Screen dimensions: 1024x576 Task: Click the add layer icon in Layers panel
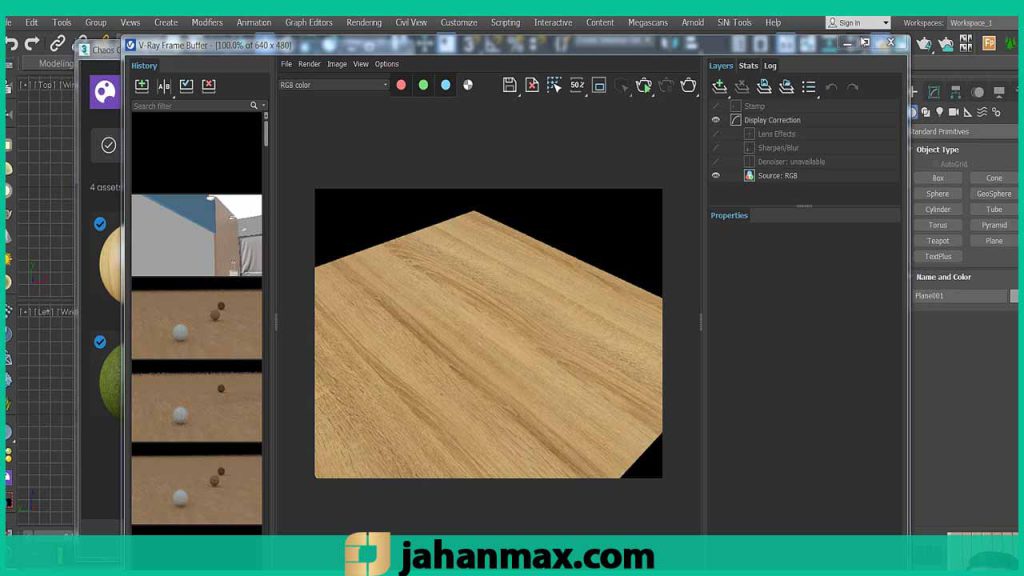(x=719, y=87)
